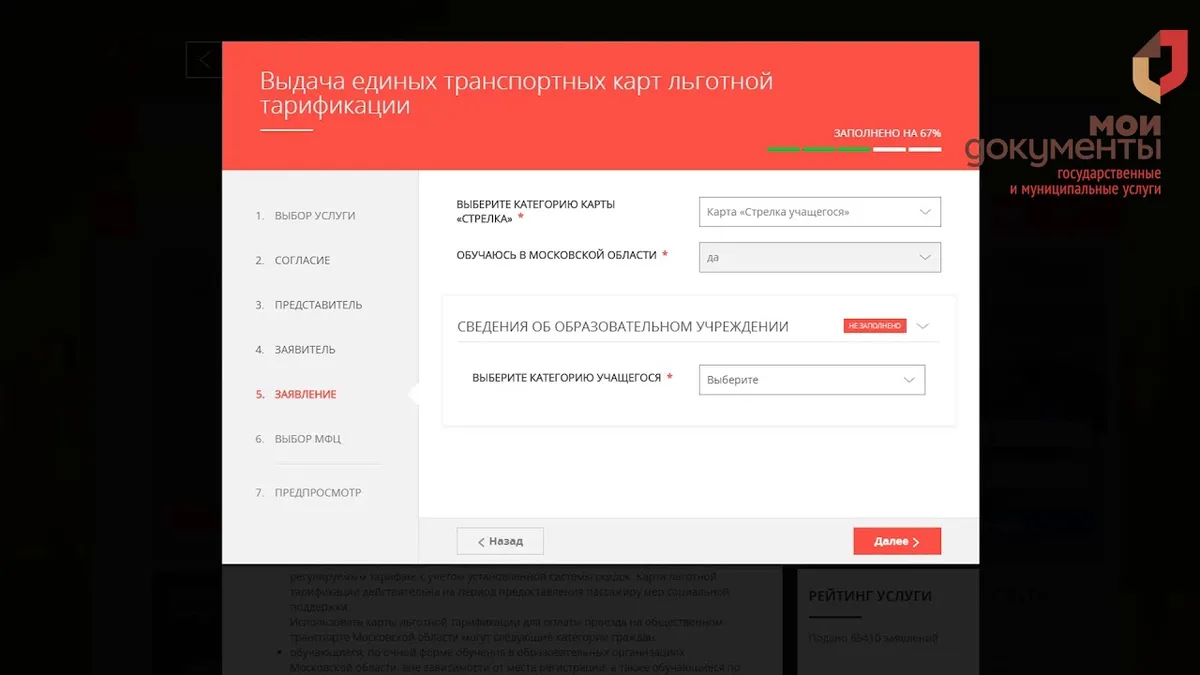
Task: Select step 5 'Заявление'
Action: pyautogui.click(x=297, y=394)
